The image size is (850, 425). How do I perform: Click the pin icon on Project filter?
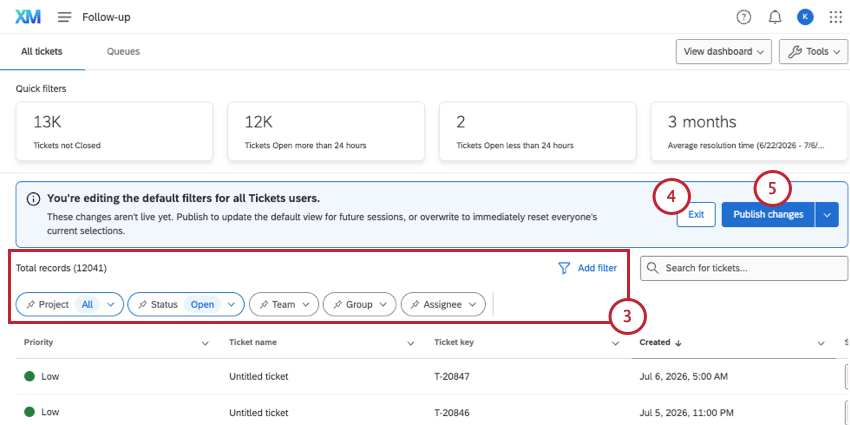(x=31, y=305)
